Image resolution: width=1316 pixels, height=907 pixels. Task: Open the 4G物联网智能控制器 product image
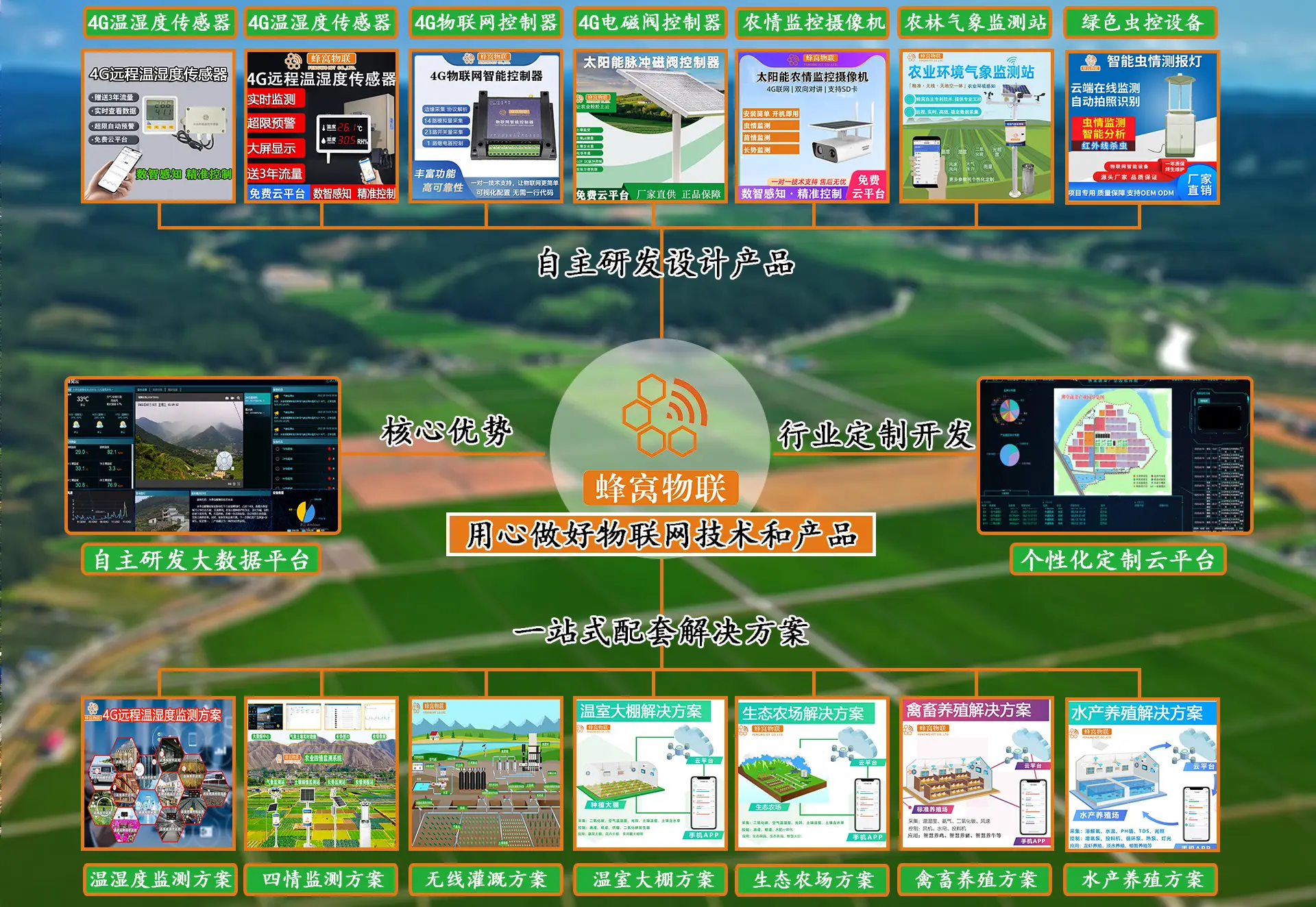tap(486, 126)
